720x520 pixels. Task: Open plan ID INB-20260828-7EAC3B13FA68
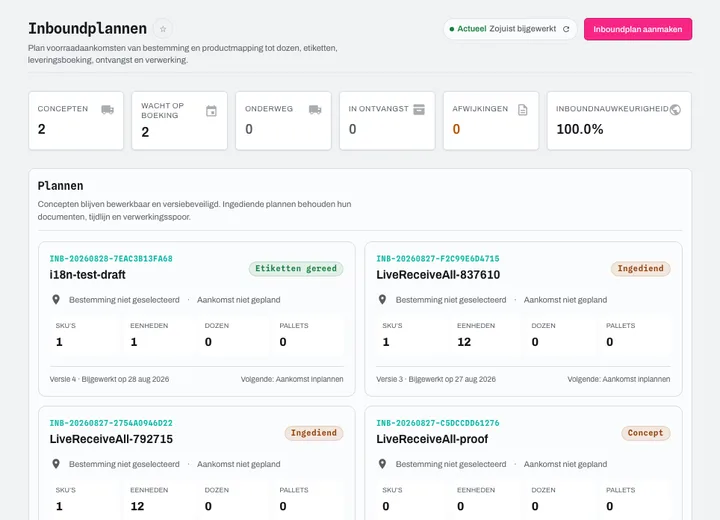[111, 259]
